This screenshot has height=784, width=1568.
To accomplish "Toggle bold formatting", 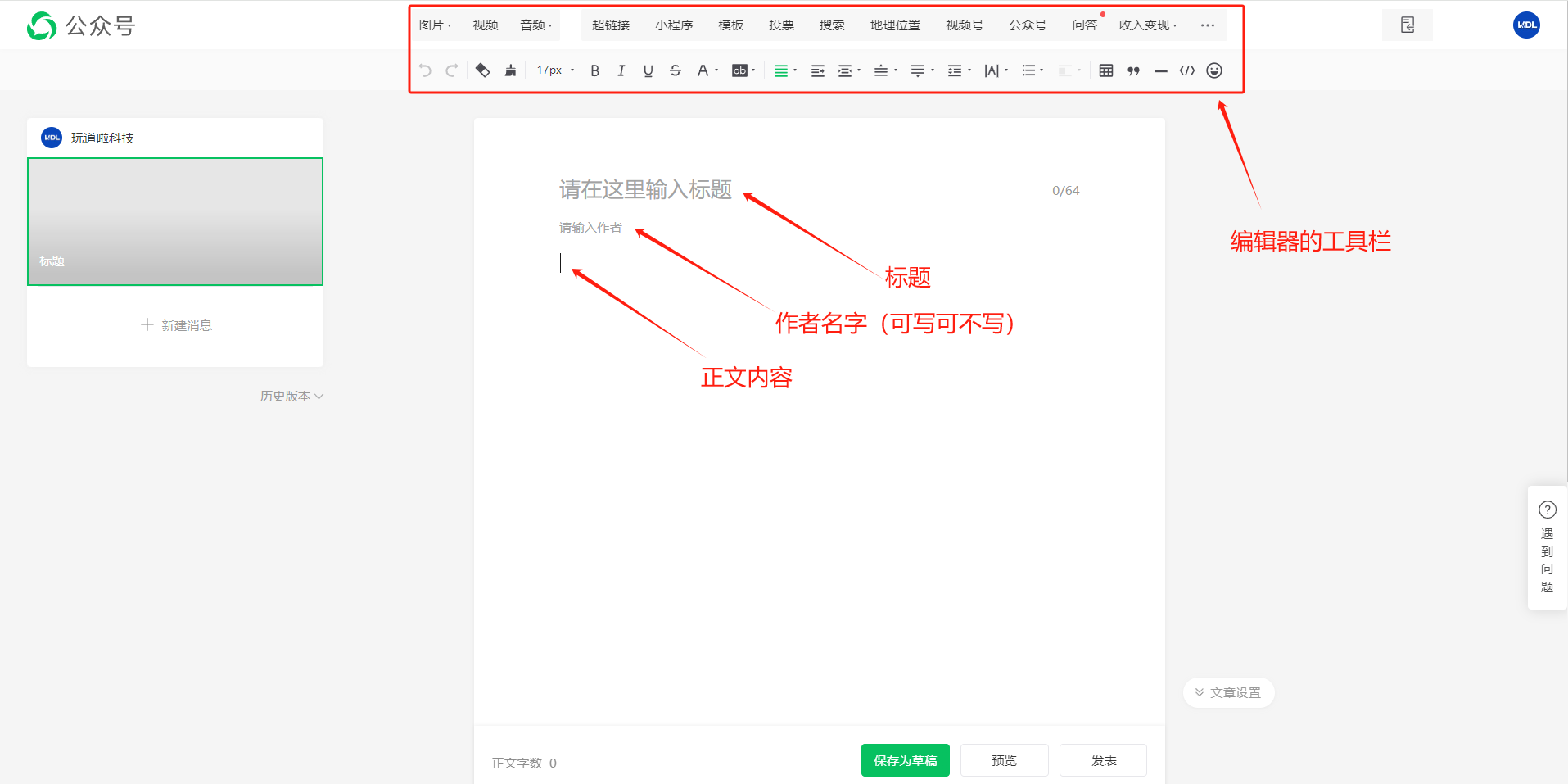I will coord(594,70).
